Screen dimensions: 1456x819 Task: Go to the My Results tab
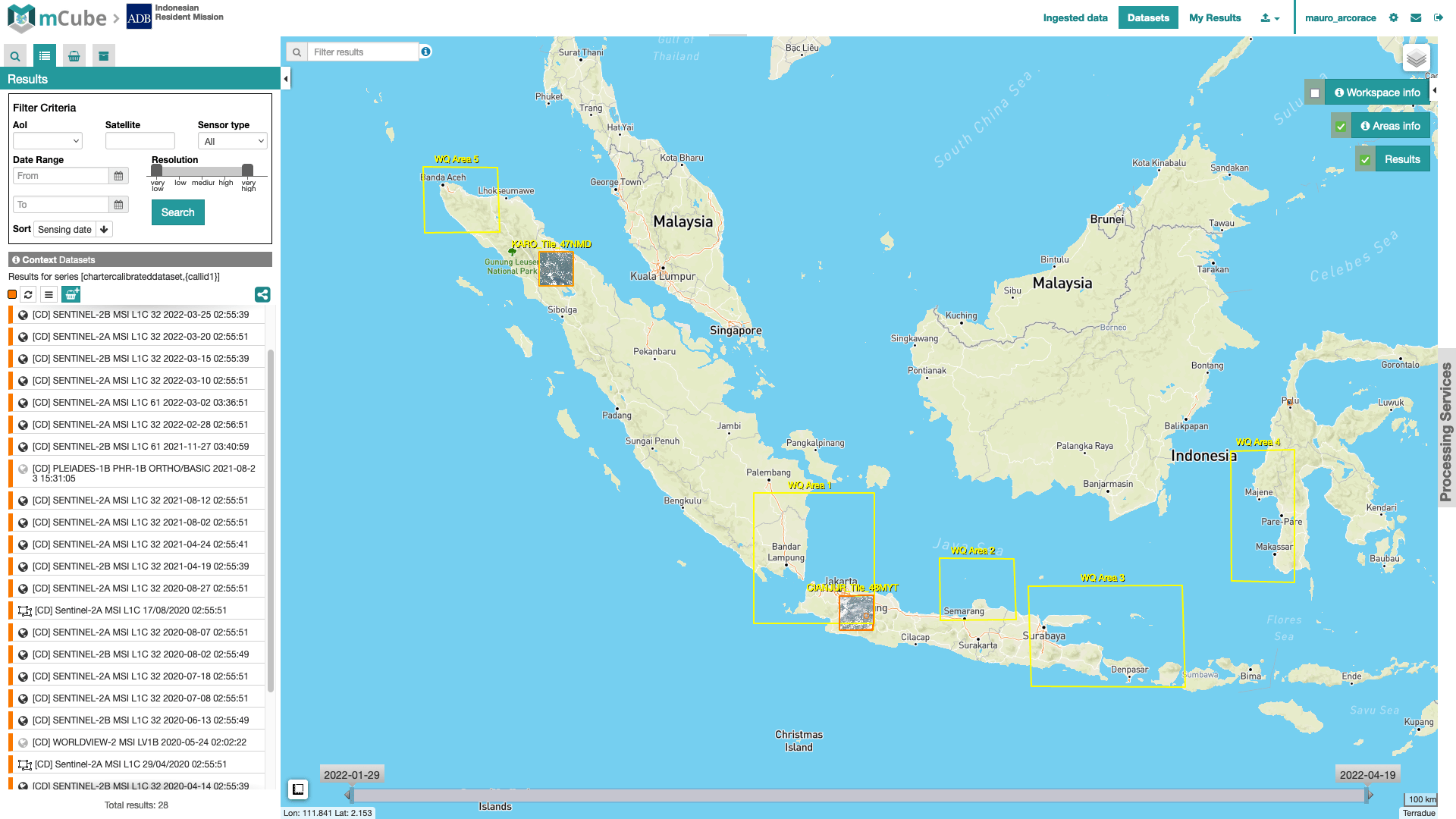coord(1214,18)
